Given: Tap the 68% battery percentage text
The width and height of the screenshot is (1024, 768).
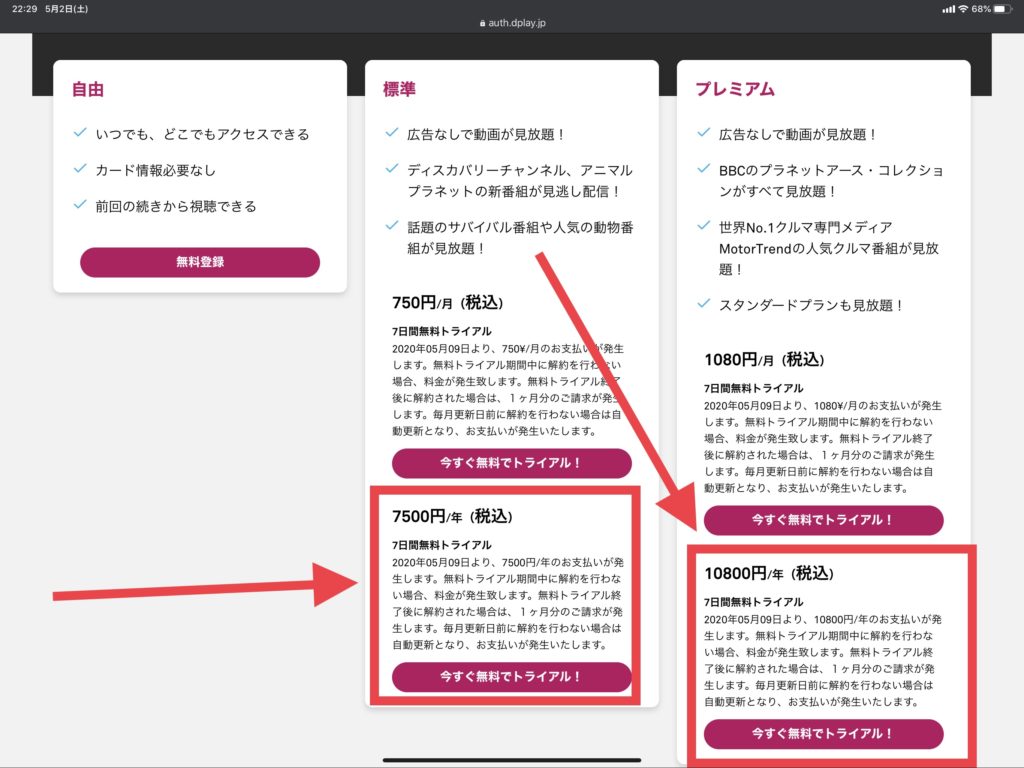Looking at the screenshot, I should tap(981, 8).
